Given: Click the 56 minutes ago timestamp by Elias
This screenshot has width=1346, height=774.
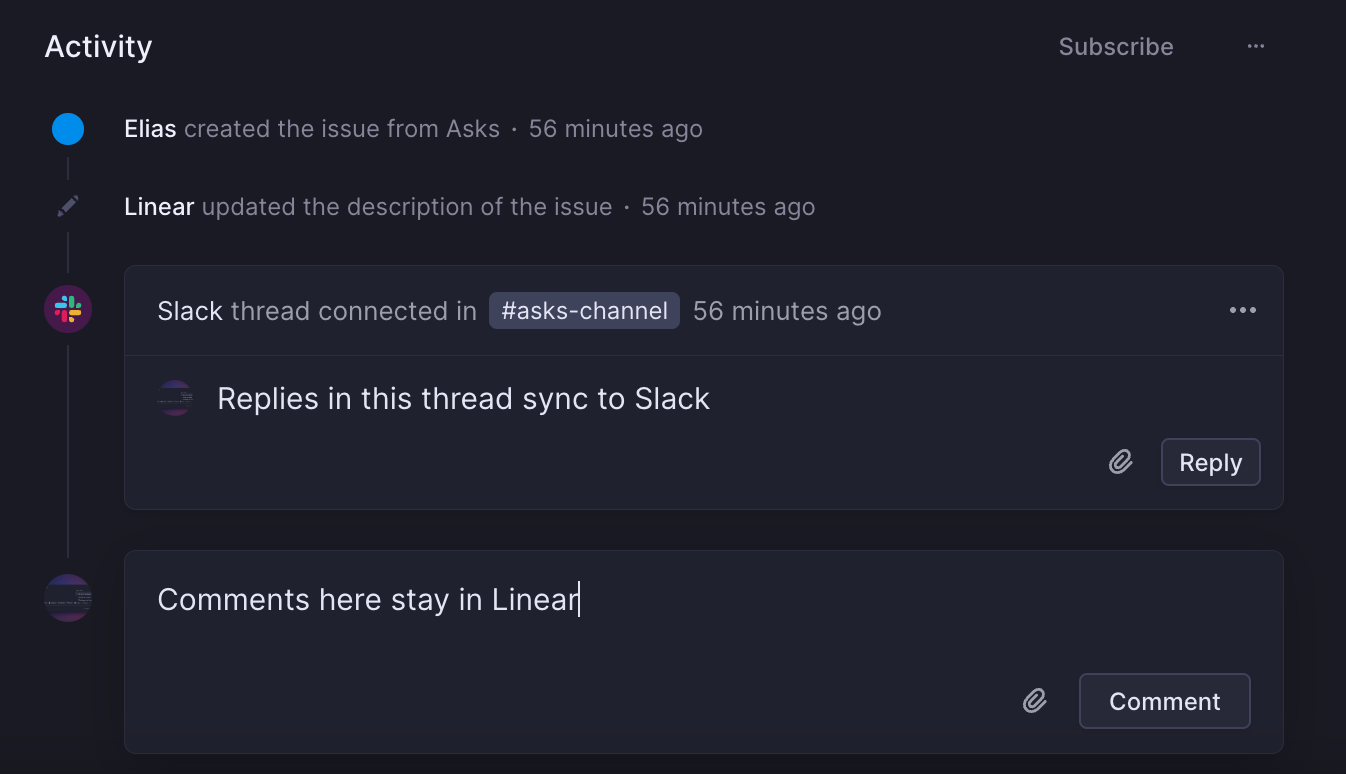Looking at the screenshot, I should [x=616, y=128].
